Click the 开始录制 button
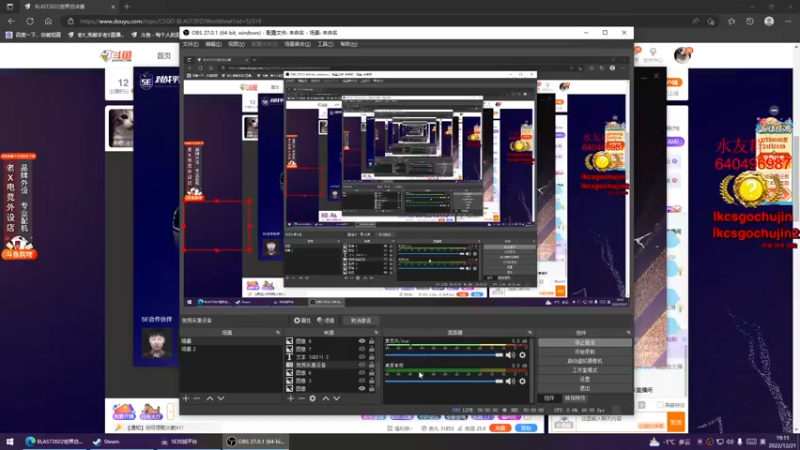 click(x=585, y=352)
